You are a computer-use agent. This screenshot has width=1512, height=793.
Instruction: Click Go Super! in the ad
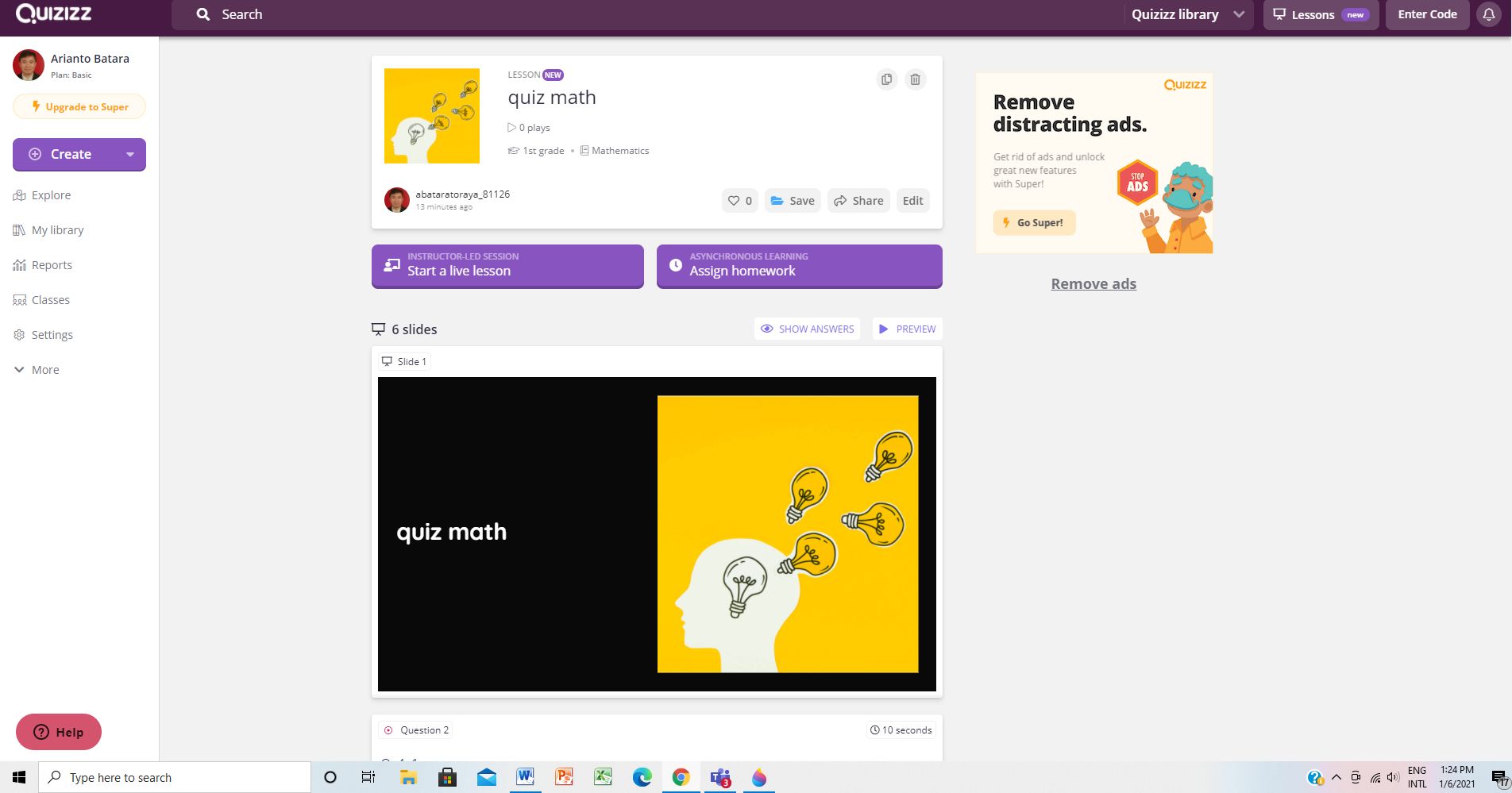pyautogui.click(x=1034, y=223)
